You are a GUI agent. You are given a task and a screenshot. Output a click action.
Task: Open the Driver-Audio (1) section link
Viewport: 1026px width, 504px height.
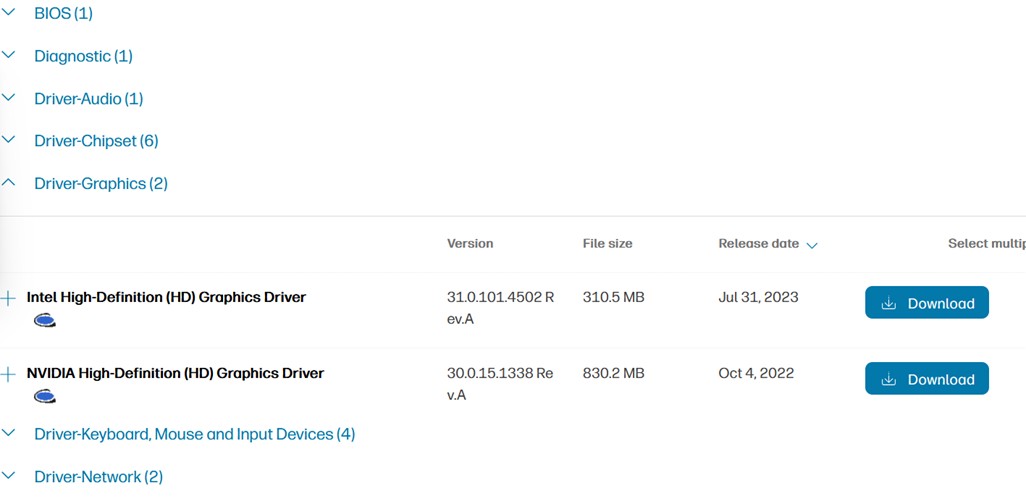point(88,99)
